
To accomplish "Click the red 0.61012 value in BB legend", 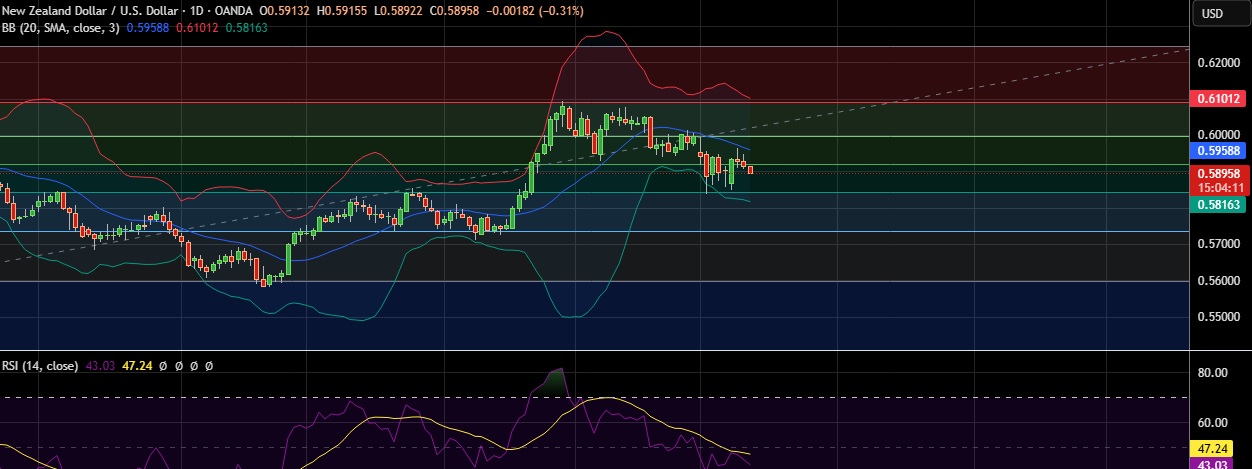I will point(195,27).
